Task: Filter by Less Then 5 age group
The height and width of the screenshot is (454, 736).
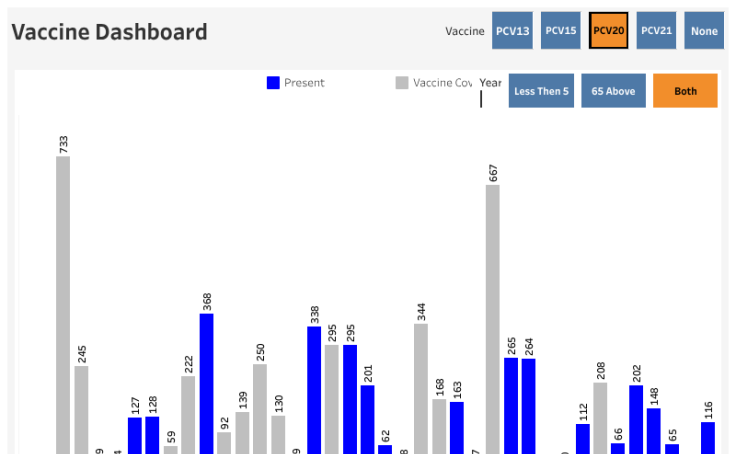Action: [x=541, y=91]
